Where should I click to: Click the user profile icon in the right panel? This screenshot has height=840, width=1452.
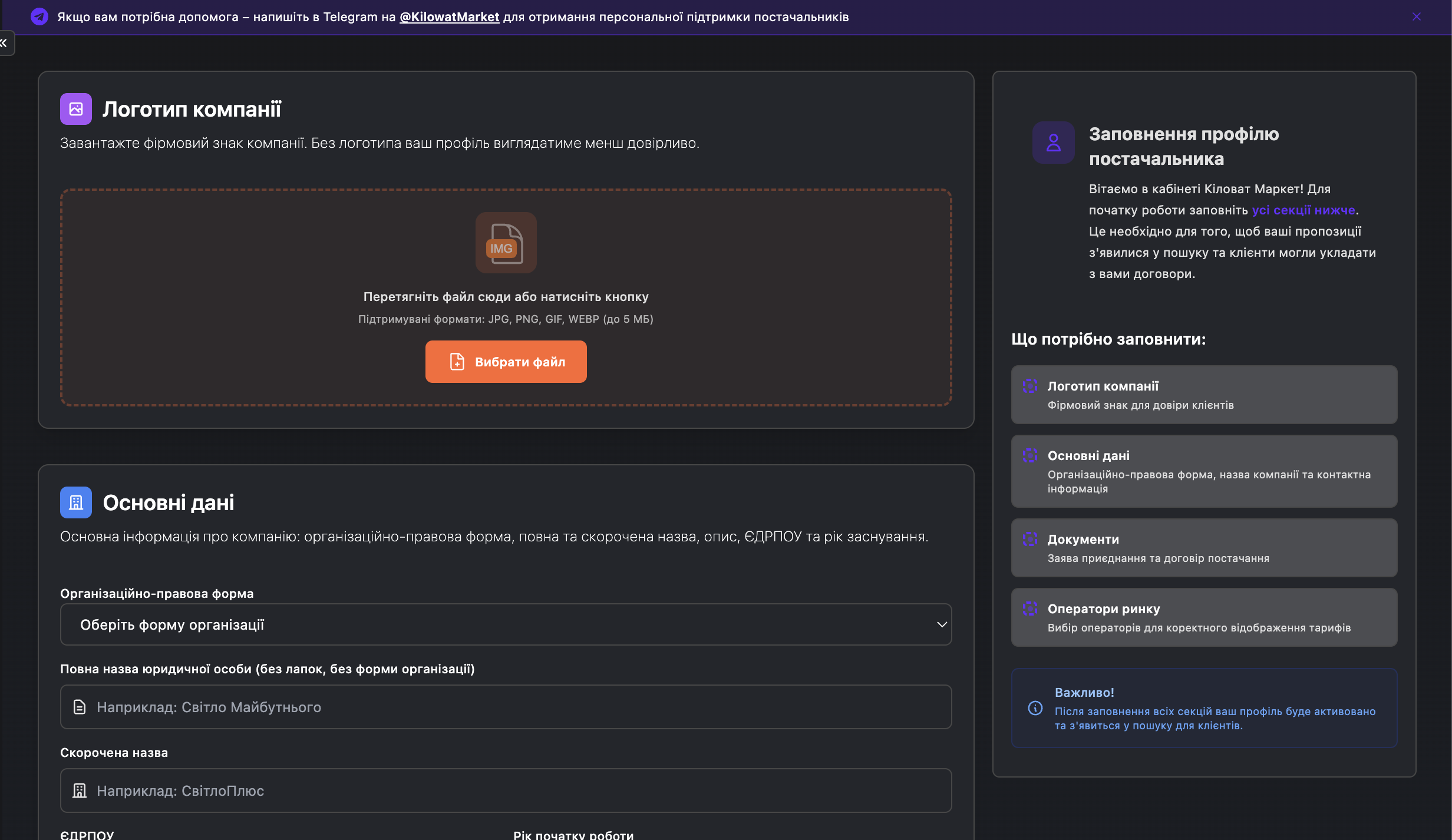tap(1053, 143)
